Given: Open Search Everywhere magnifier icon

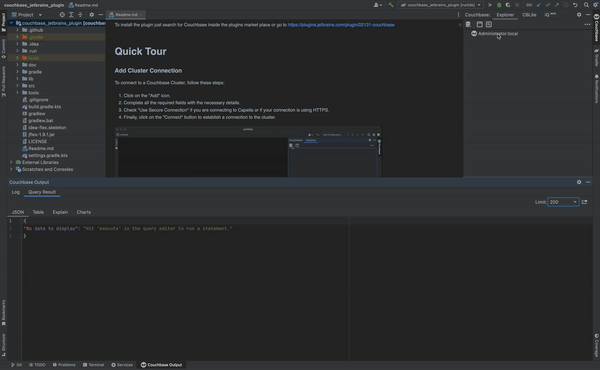Looking at the screenshot, I should [586, 5].
